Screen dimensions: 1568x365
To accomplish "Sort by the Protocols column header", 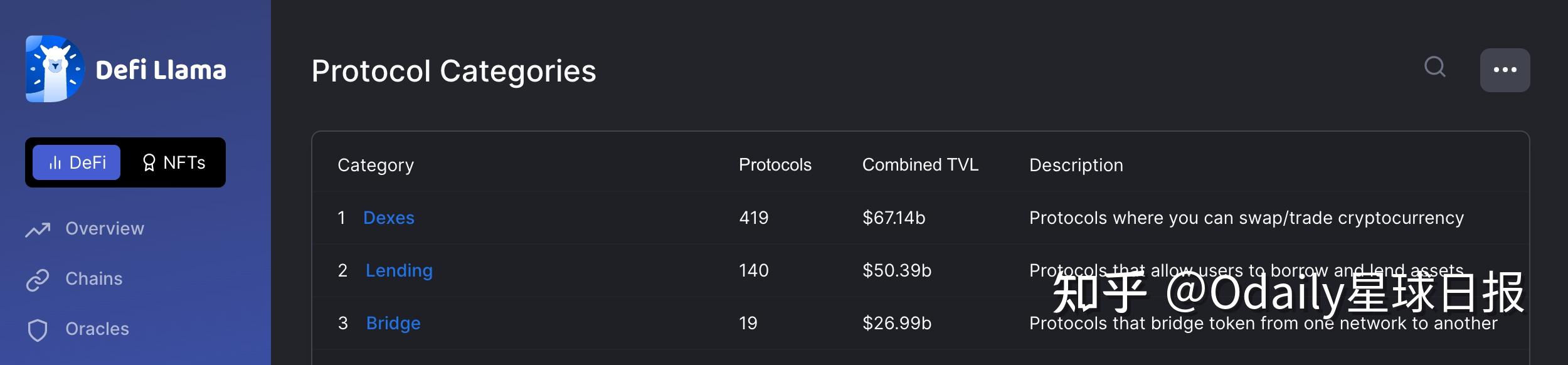I will (775, 165).
